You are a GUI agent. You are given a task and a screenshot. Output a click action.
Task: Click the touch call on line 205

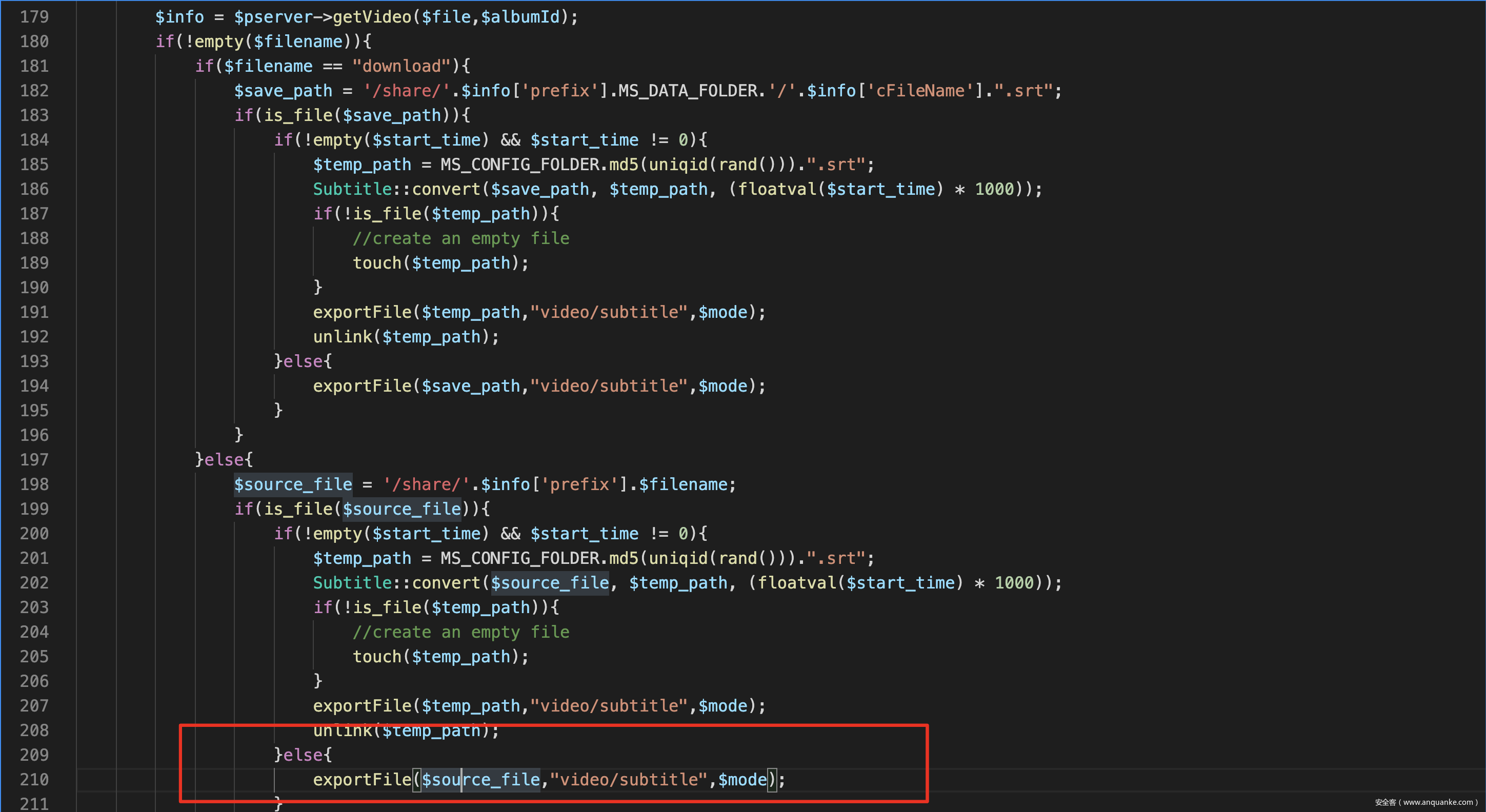[376, 657]
